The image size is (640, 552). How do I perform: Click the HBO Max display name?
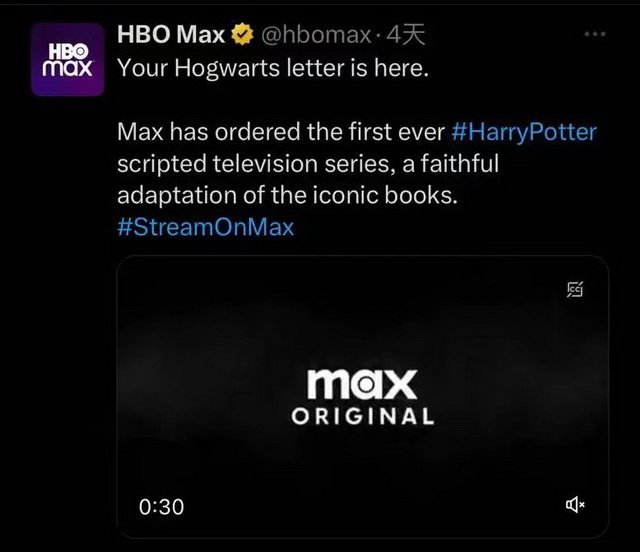[171, 34]
